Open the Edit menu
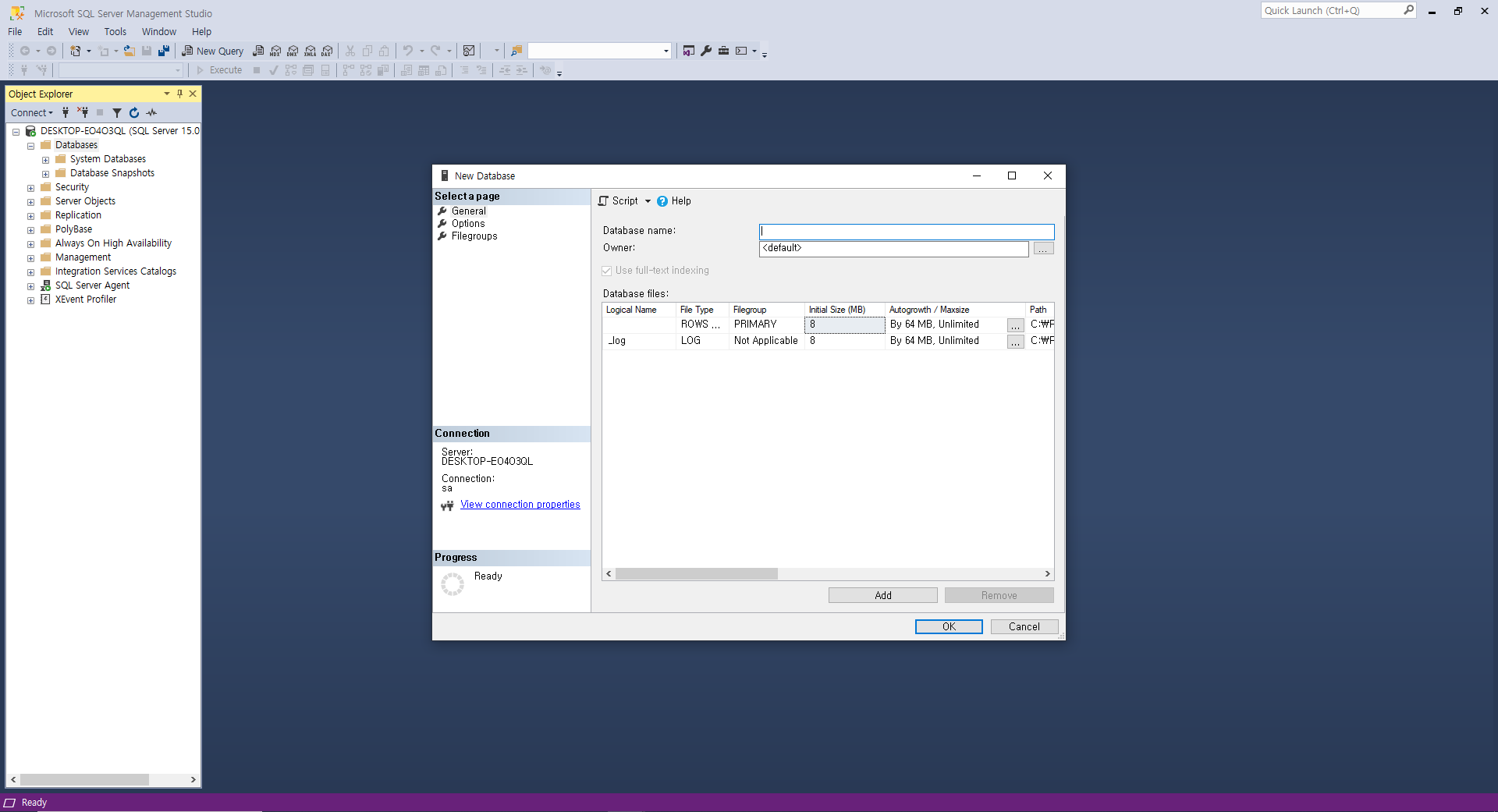This screenshot has height=812, width=1498. click(x=45, y=32)
